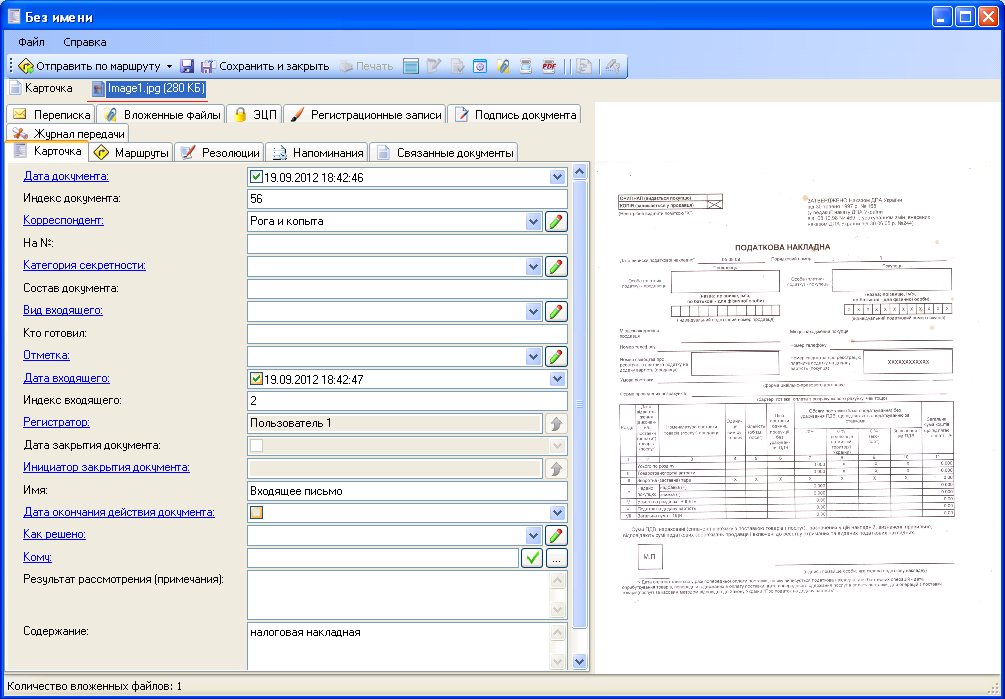Open the Файл menu
1005x699 pixels.
click(x=30, y=42)
